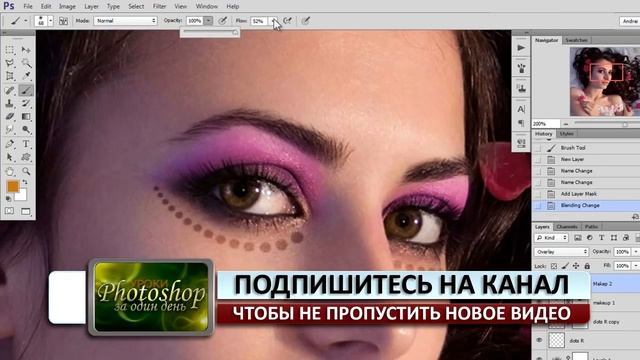
Task: Open the File menu
Action: pyautogui.click(x=28, y=7)
